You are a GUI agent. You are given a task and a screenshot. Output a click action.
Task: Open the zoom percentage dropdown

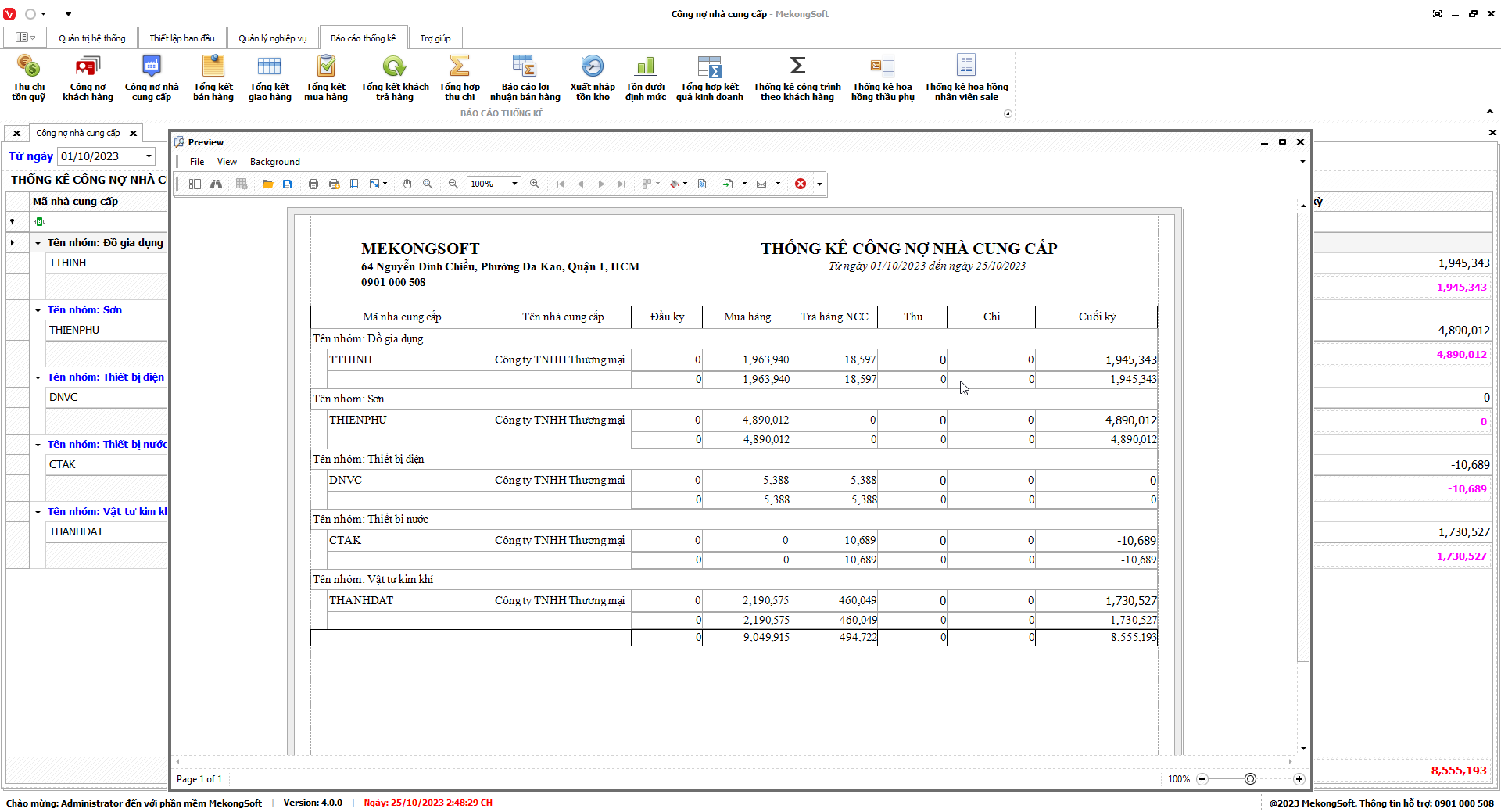pyautogui.click(x=514, y=184)
